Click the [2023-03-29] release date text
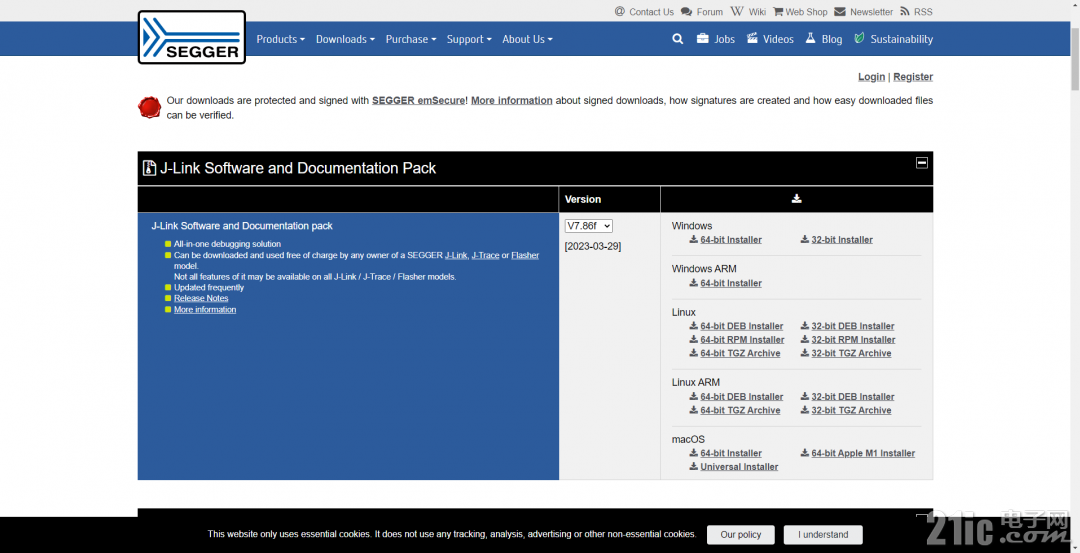Screen dimensions: 1080x553 coord(593,247)
